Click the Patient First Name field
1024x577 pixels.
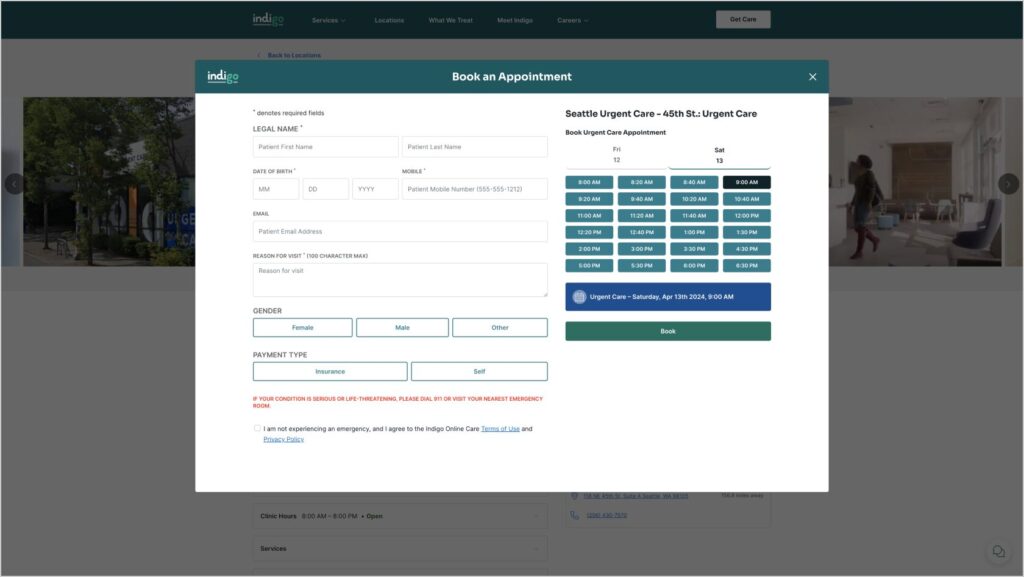coord(325,147)
